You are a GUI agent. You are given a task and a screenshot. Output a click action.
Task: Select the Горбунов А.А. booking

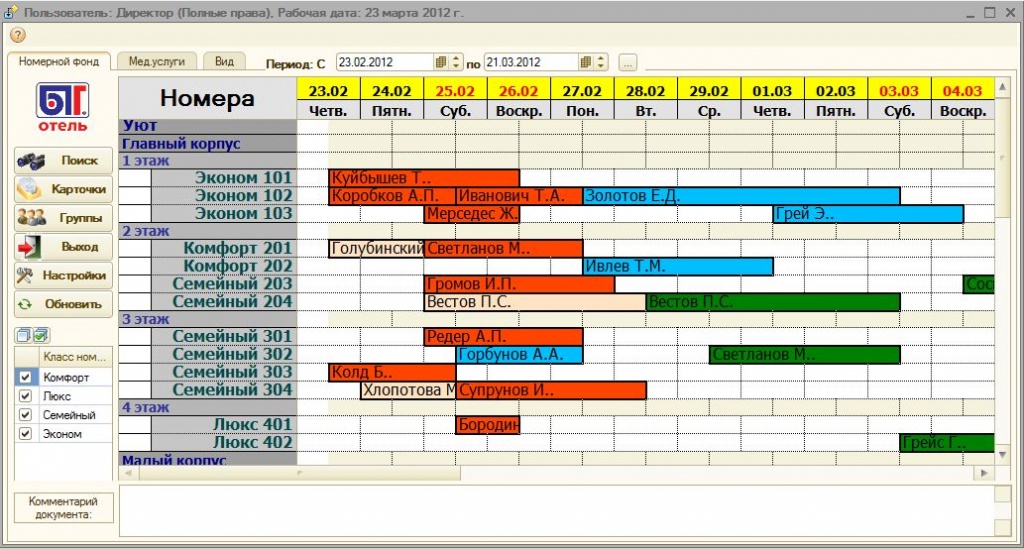click(519, 354)
